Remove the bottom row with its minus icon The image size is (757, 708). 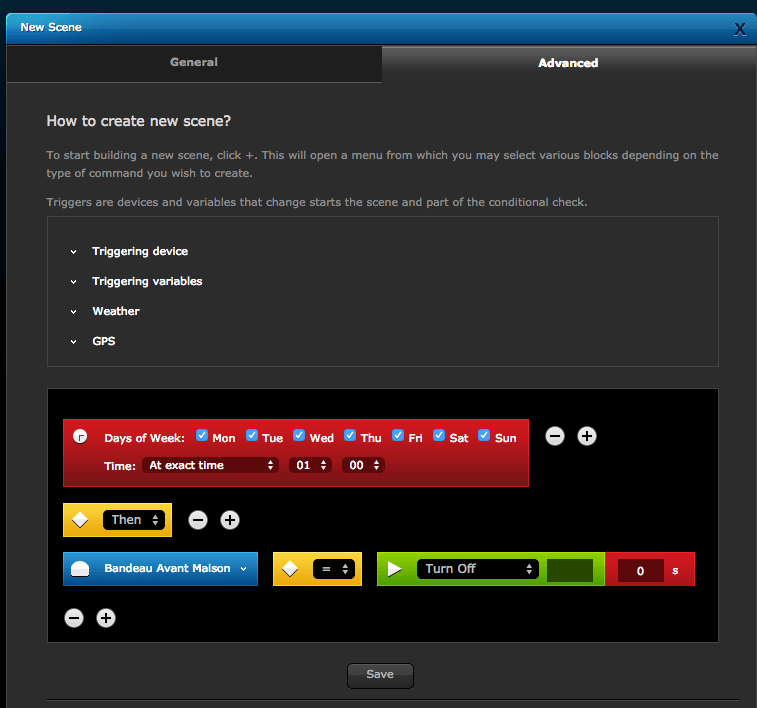point(74,618)
